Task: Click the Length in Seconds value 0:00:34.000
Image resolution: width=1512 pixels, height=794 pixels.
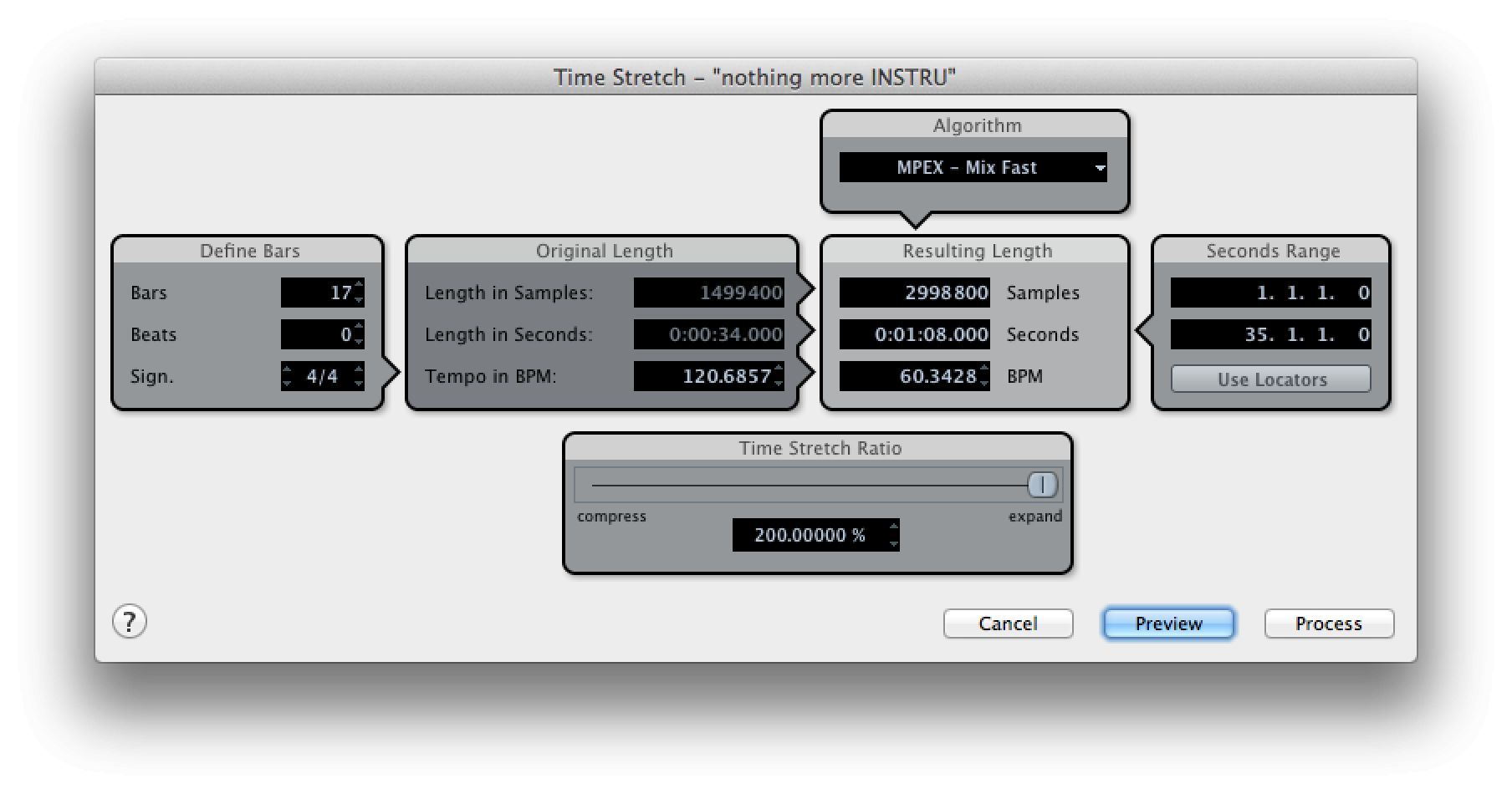Action: click(x=709, y=334)
